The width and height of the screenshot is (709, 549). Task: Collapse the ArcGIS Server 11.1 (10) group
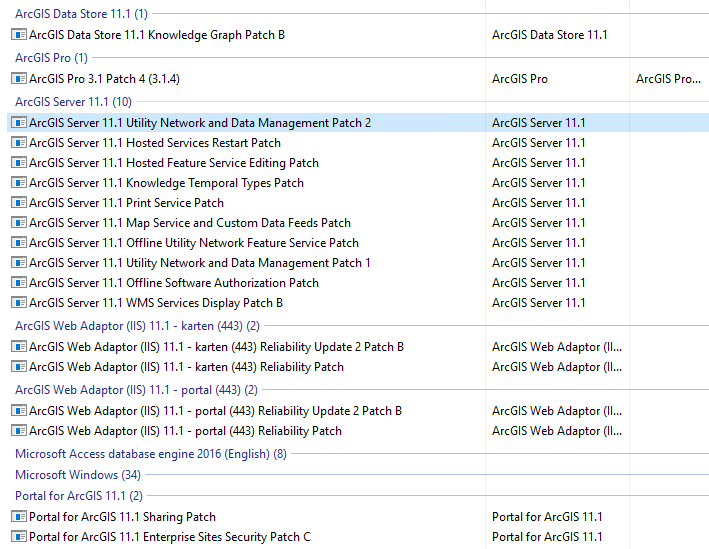tap(73, 101)
